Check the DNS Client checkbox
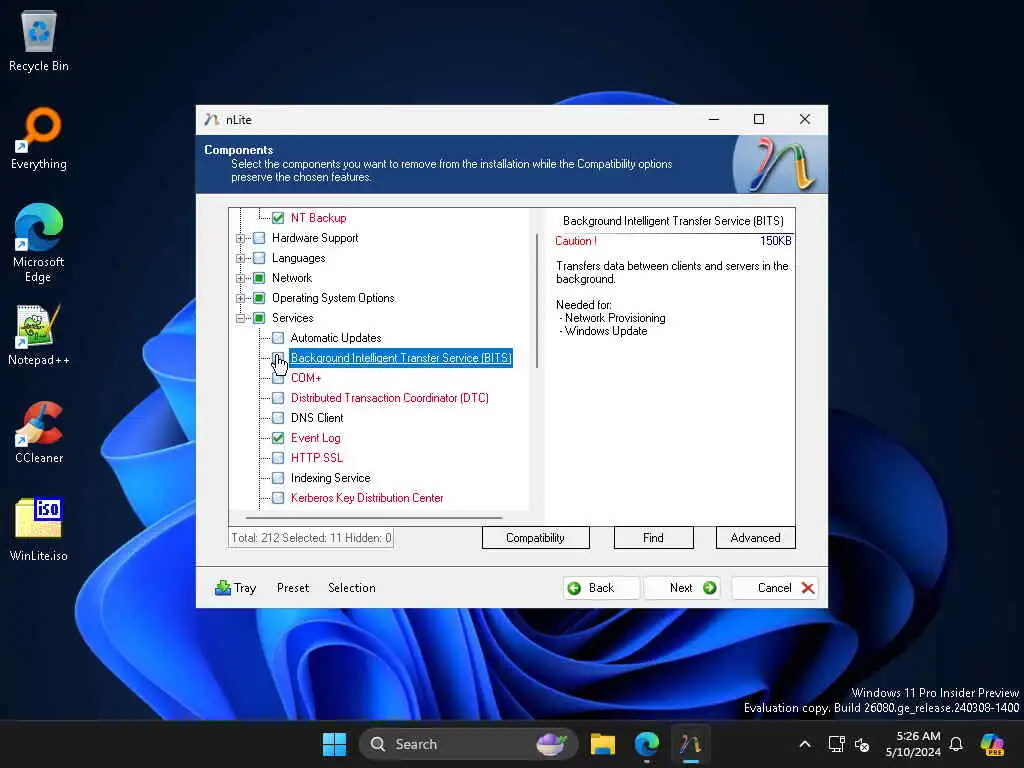The width and height of the screenshot is (1024, 768). [278, 418]
